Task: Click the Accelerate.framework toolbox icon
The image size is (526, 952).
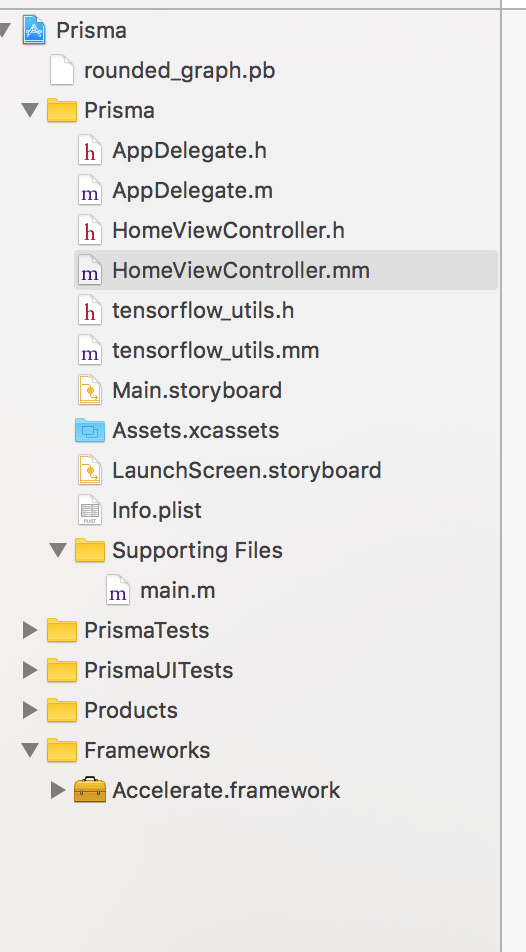Action: (x=90, y=790)
